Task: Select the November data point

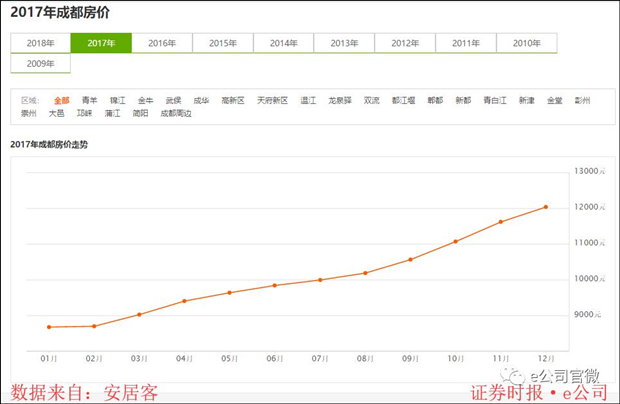Action: pos(501,221)
